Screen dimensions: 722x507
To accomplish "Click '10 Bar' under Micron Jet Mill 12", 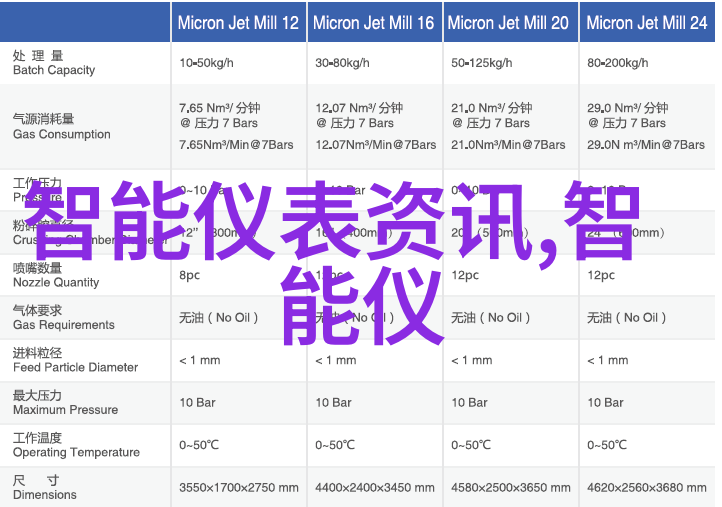I will pos(198,402).
